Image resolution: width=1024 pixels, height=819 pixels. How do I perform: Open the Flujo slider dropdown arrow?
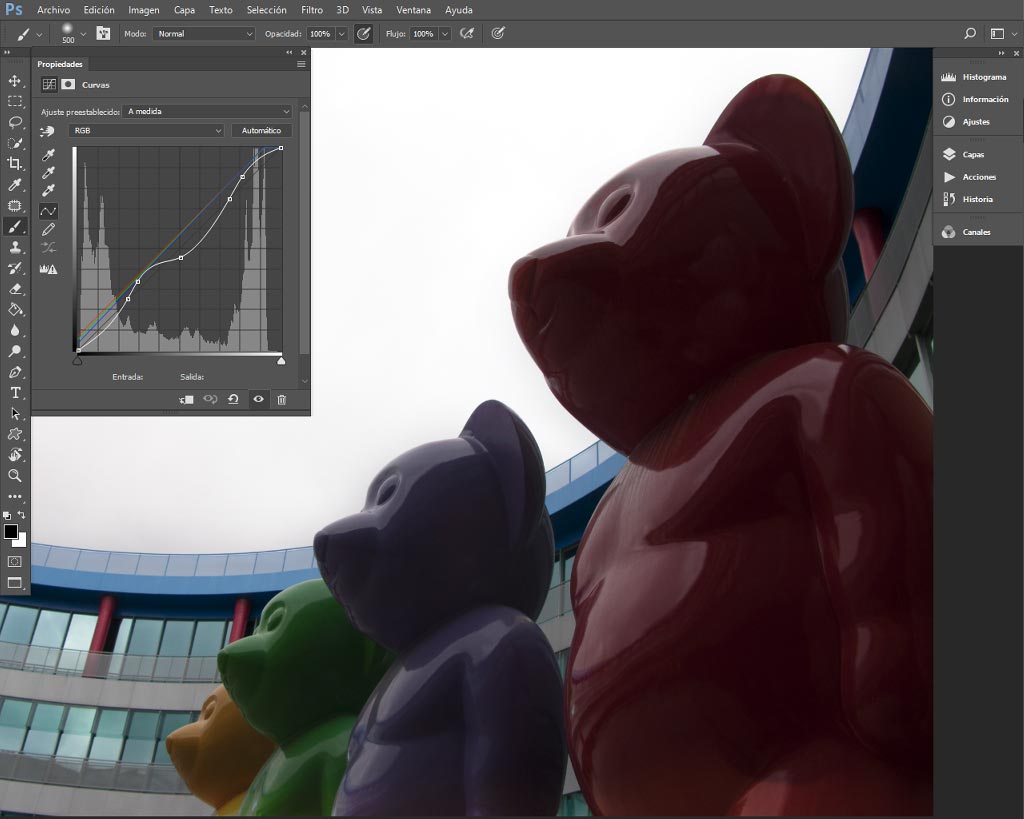click(x=445, y=34)
